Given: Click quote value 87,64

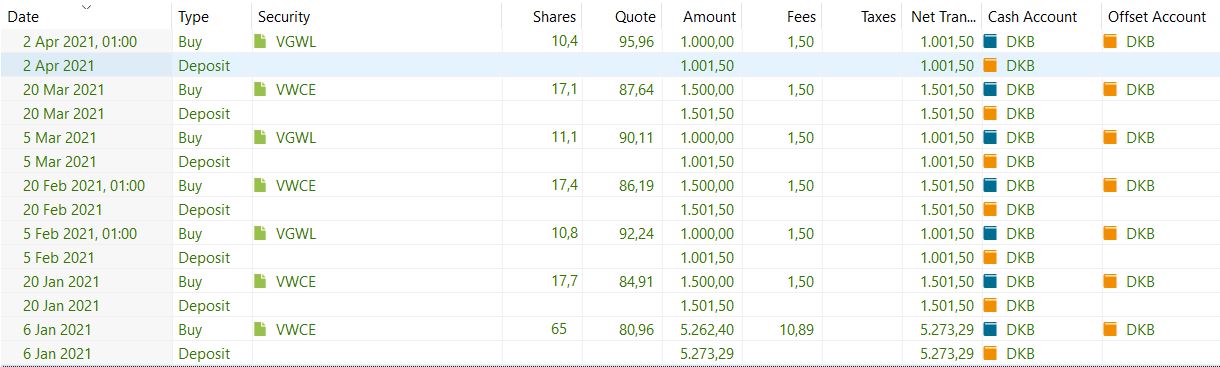Looking at the screenshot, I should 638,89.
